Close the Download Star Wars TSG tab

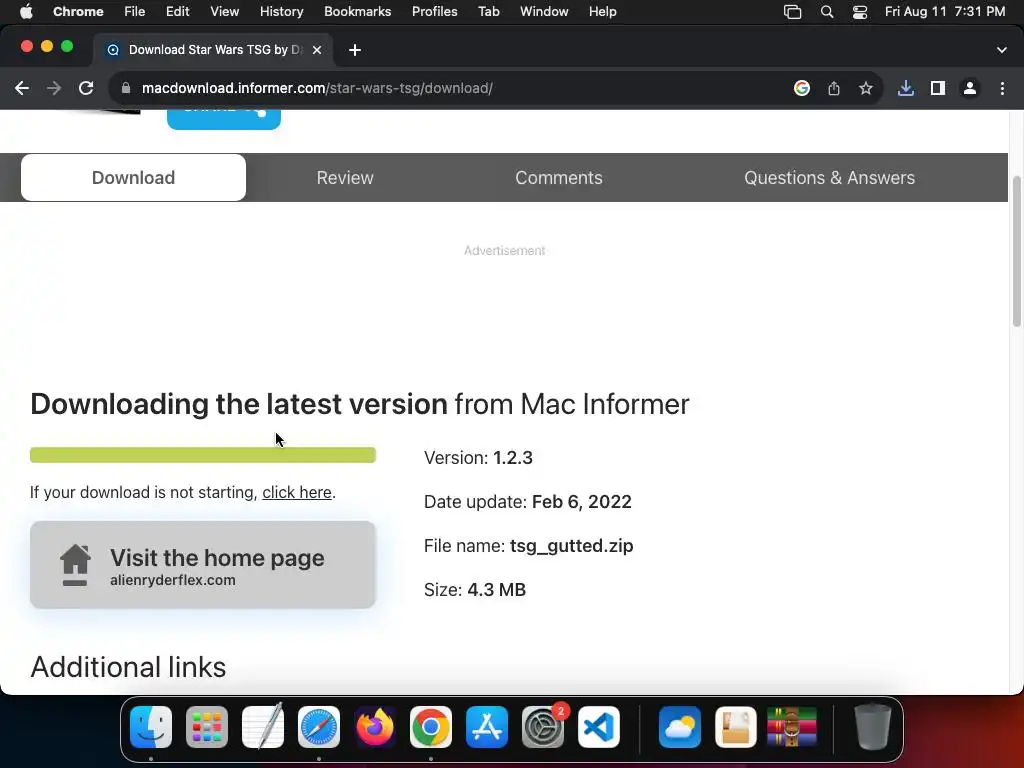click(x=317, y=50)
